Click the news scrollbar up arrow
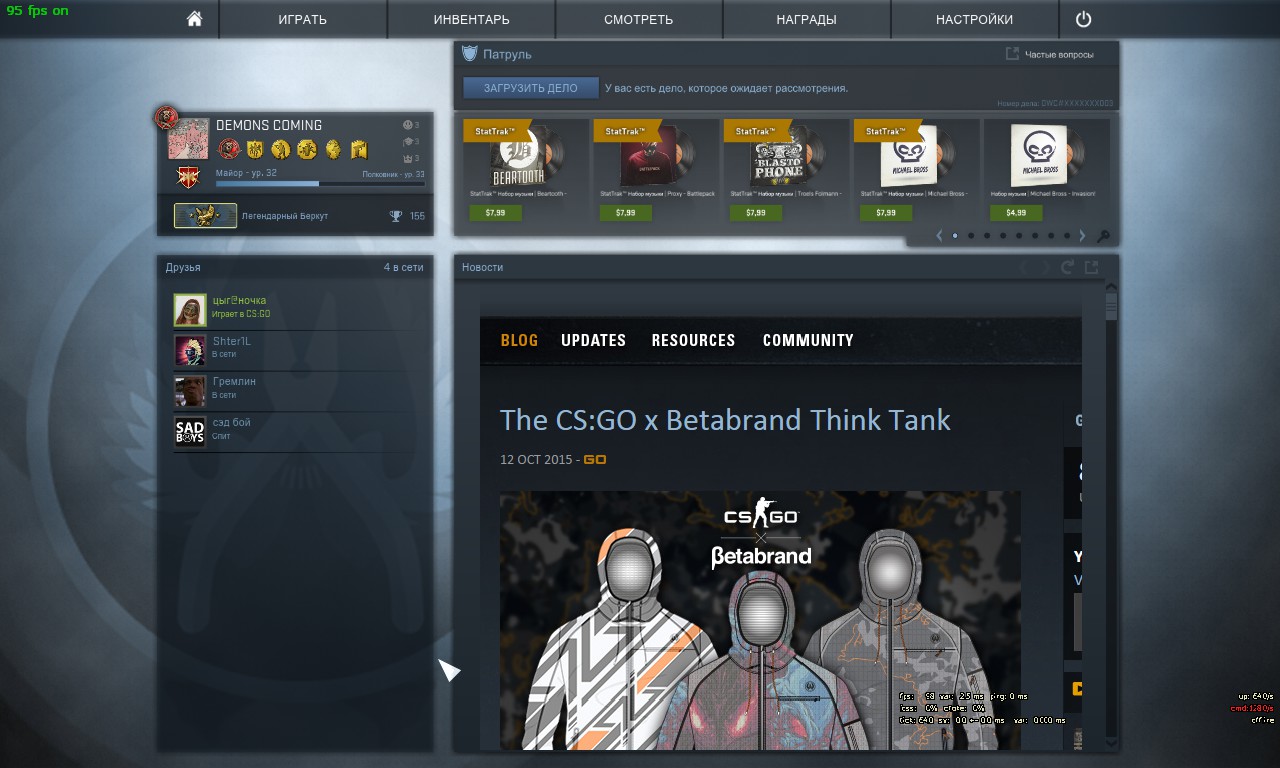 1111,289
